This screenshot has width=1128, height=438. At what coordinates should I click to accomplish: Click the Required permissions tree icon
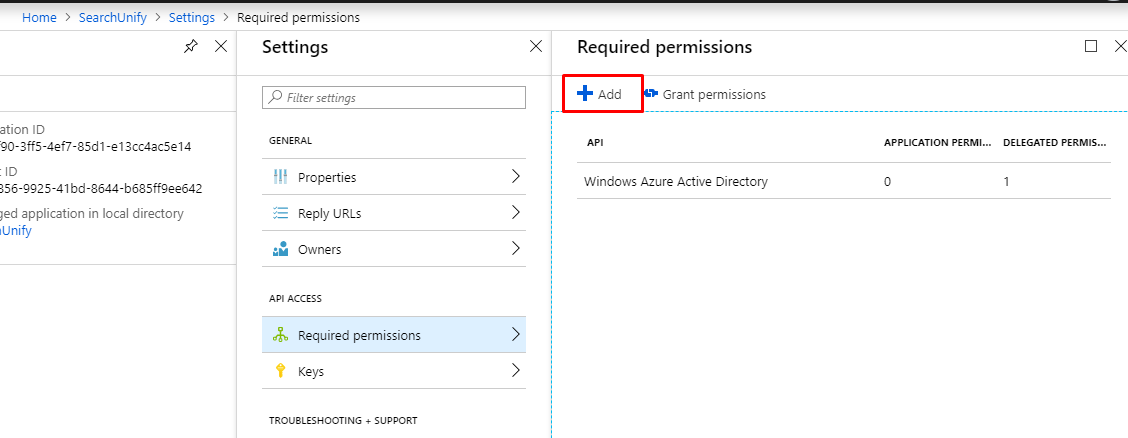280,335
